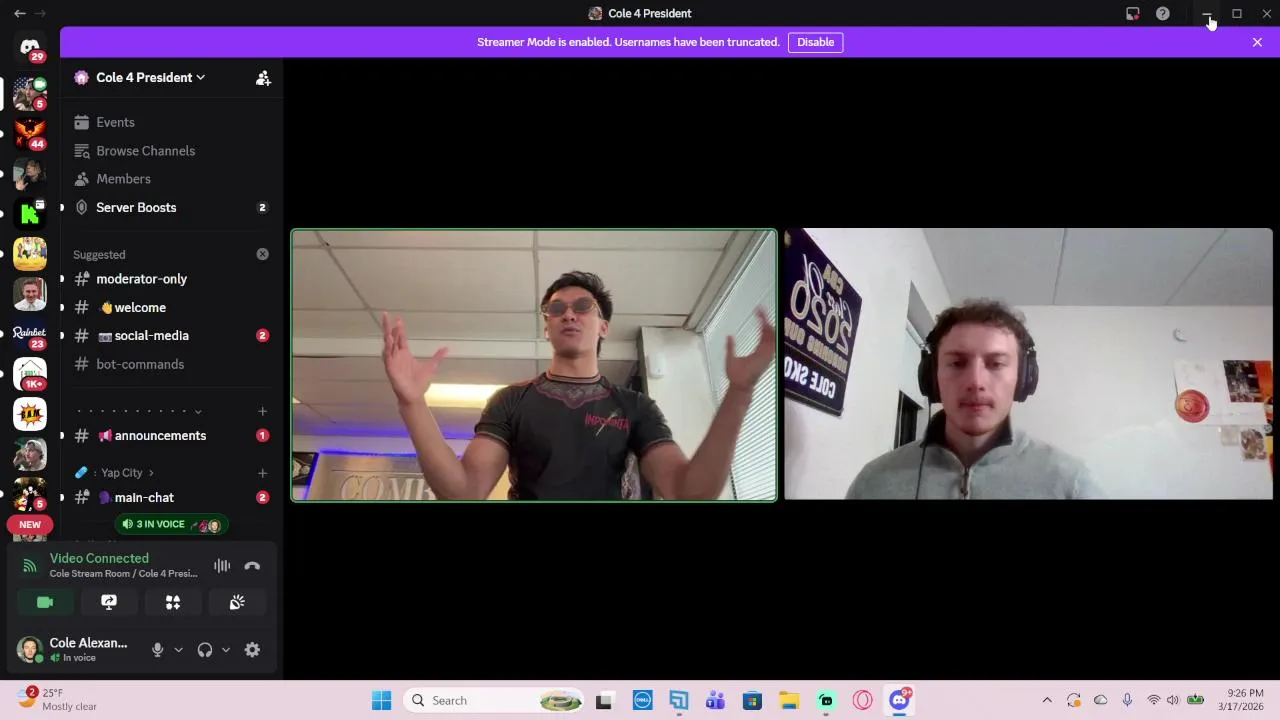Click the Discord taskbar icon

pos(900,700)
